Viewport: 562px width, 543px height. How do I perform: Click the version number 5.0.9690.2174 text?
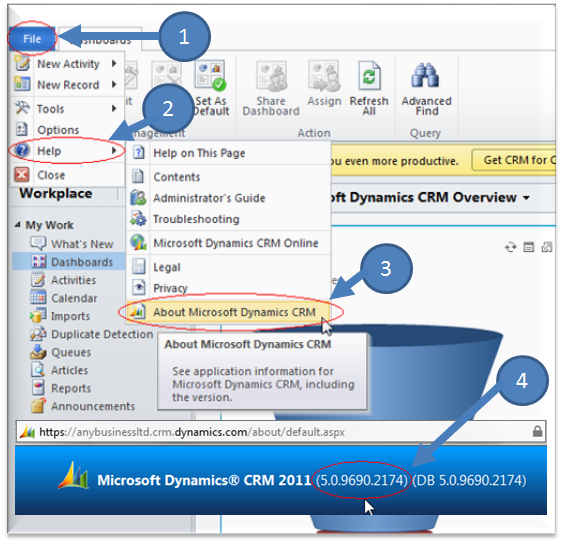point(362,480)
